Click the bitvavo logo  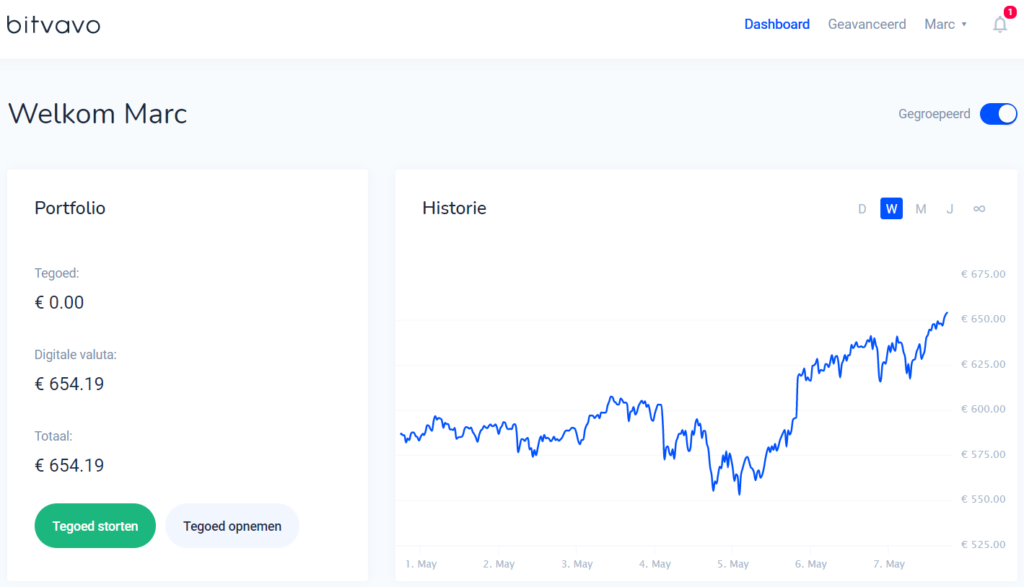(x=54, y=25)
